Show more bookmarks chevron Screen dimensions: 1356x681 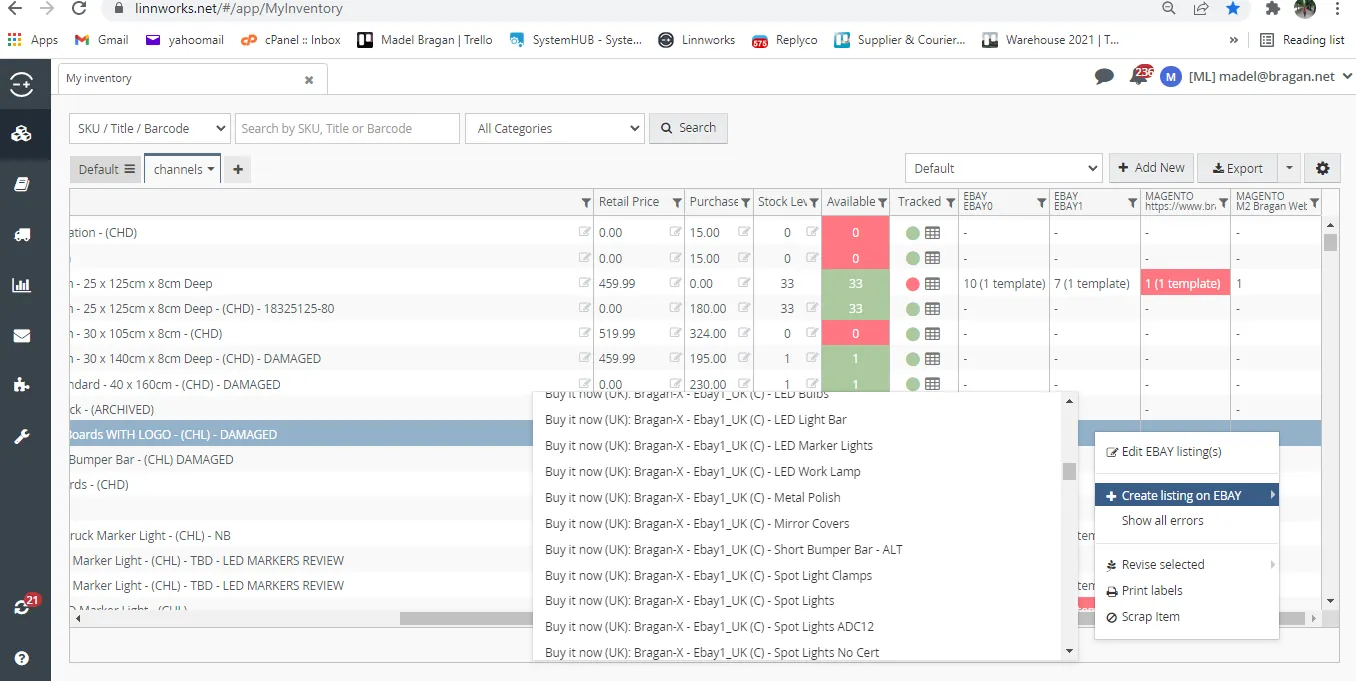click(x=1233, y=40)
